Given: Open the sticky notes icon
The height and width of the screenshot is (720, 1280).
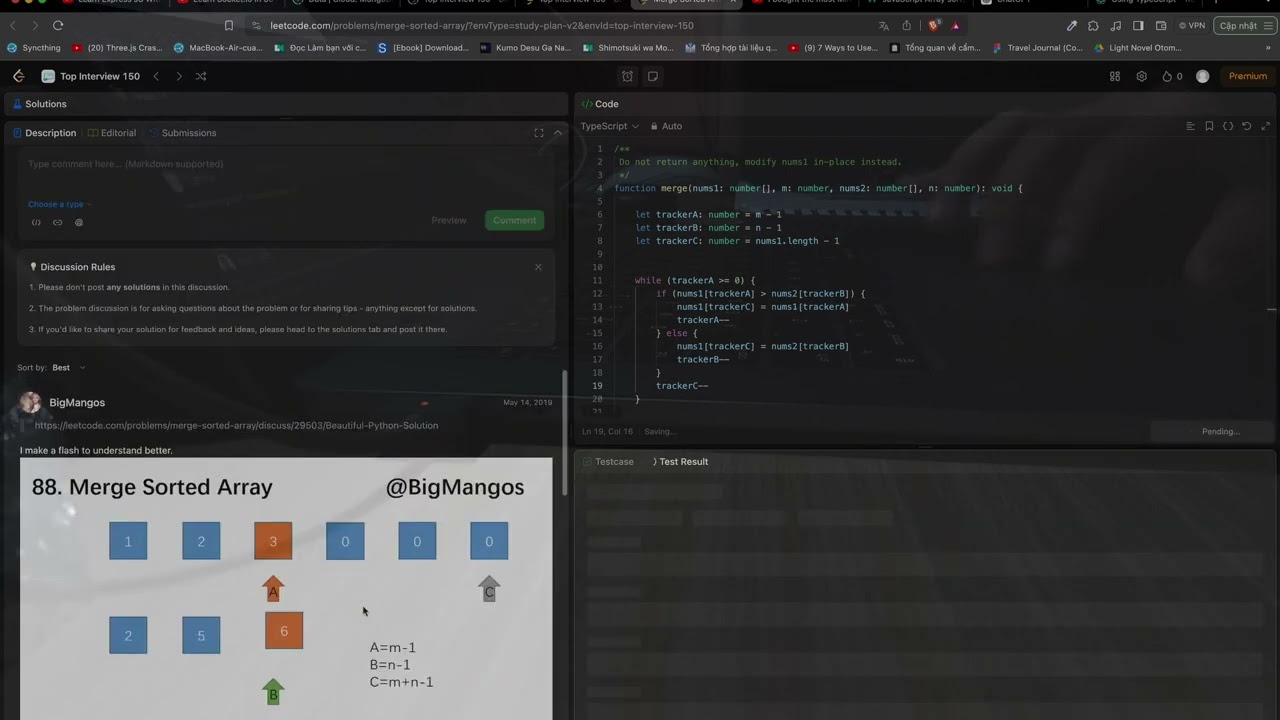Looking at the screenshot, I should [x=653, y=76].
